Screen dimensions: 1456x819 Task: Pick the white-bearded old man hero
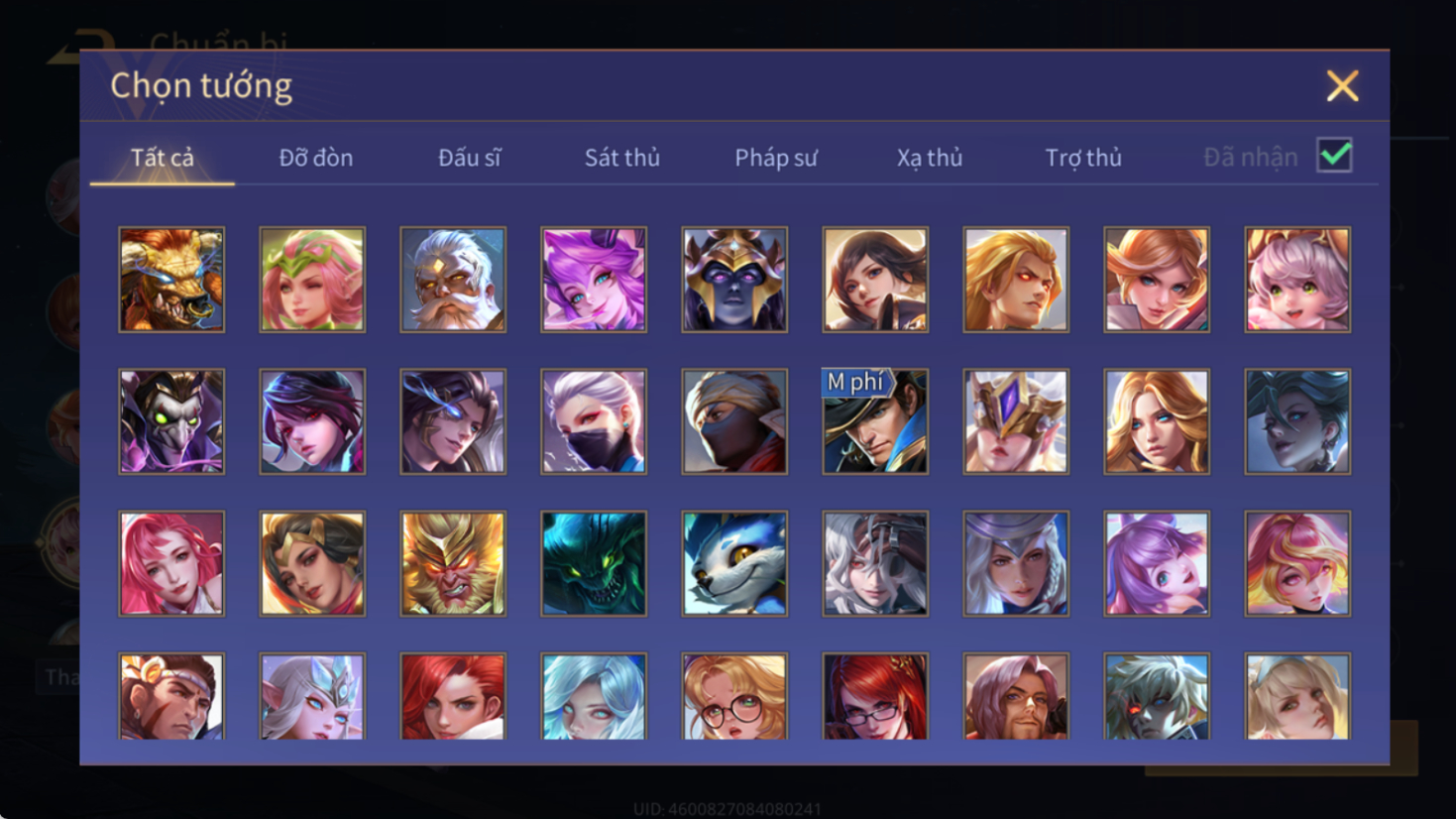(x=453, y=280)
